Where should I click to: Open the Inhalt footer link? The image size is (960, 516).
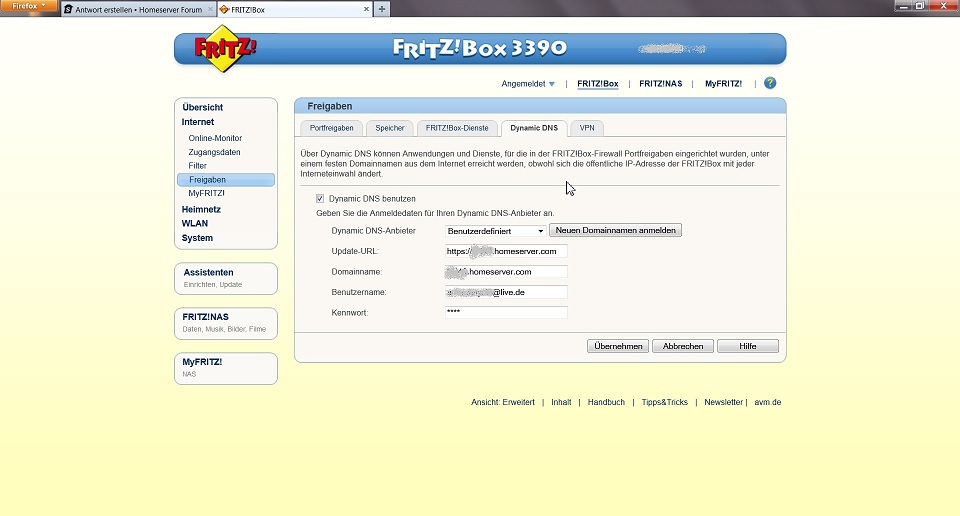[x=561, y=402]
